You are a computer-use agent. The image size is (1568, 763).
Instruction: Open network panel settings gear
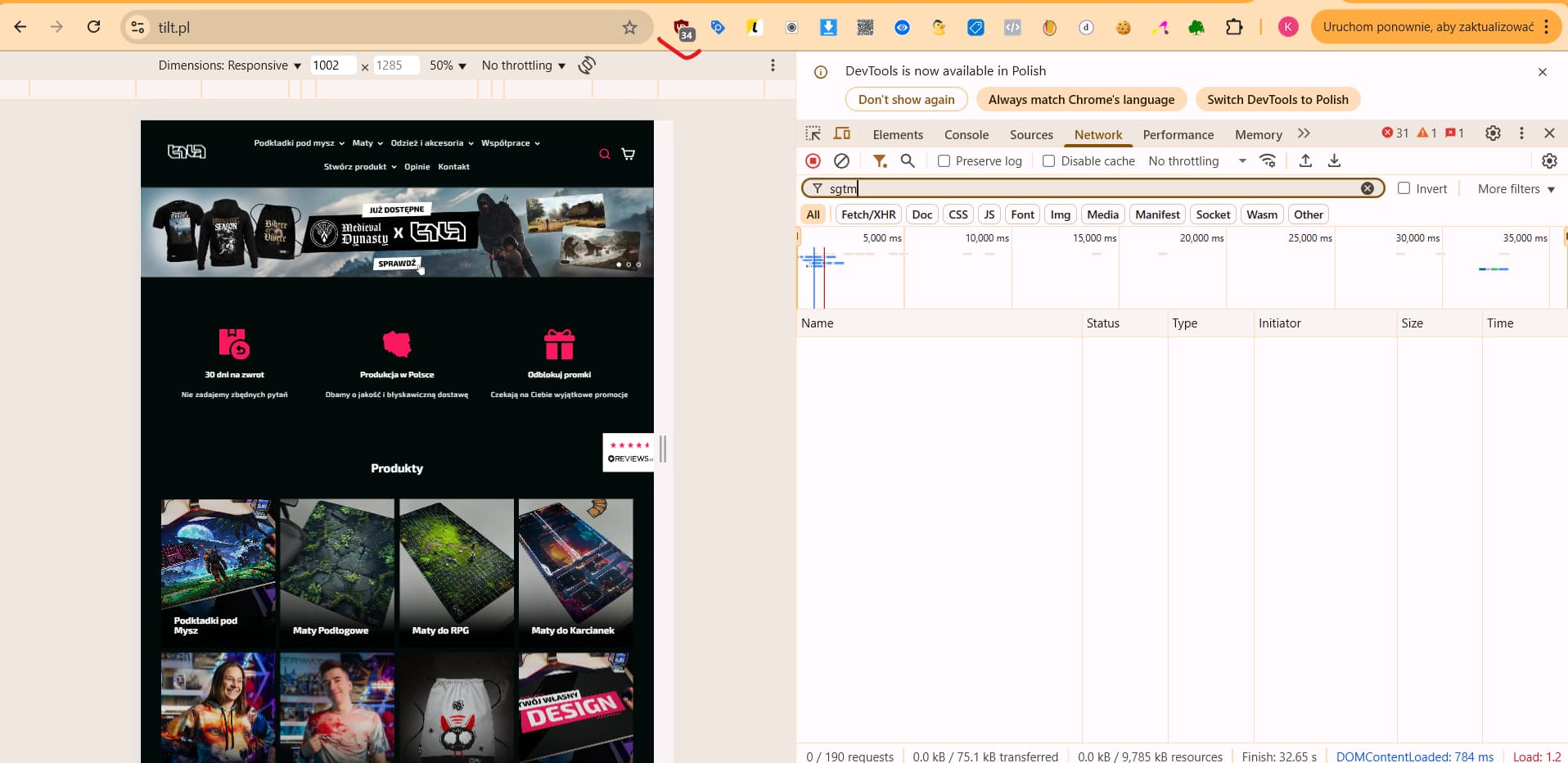pos(1549,161)
